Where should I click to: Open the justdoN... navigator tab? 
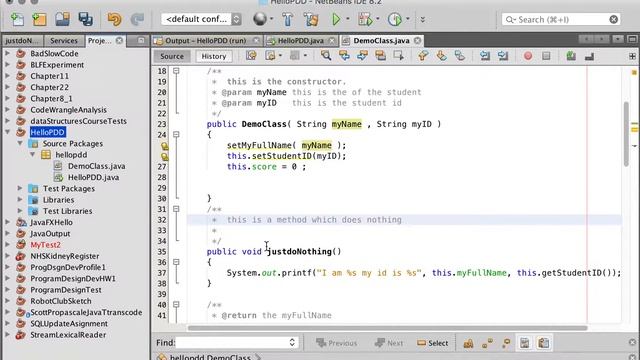click(21, 41)
